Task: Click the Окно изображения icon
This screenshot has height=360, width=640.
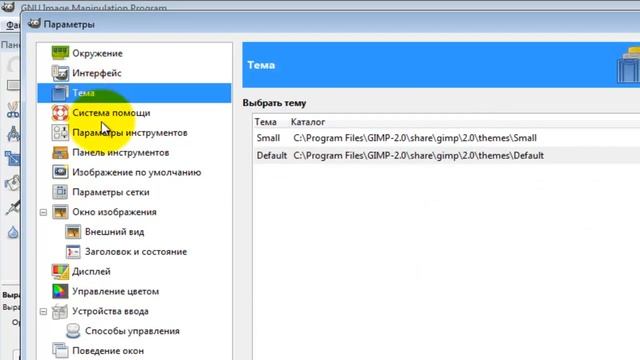Action: coord(60,212)
